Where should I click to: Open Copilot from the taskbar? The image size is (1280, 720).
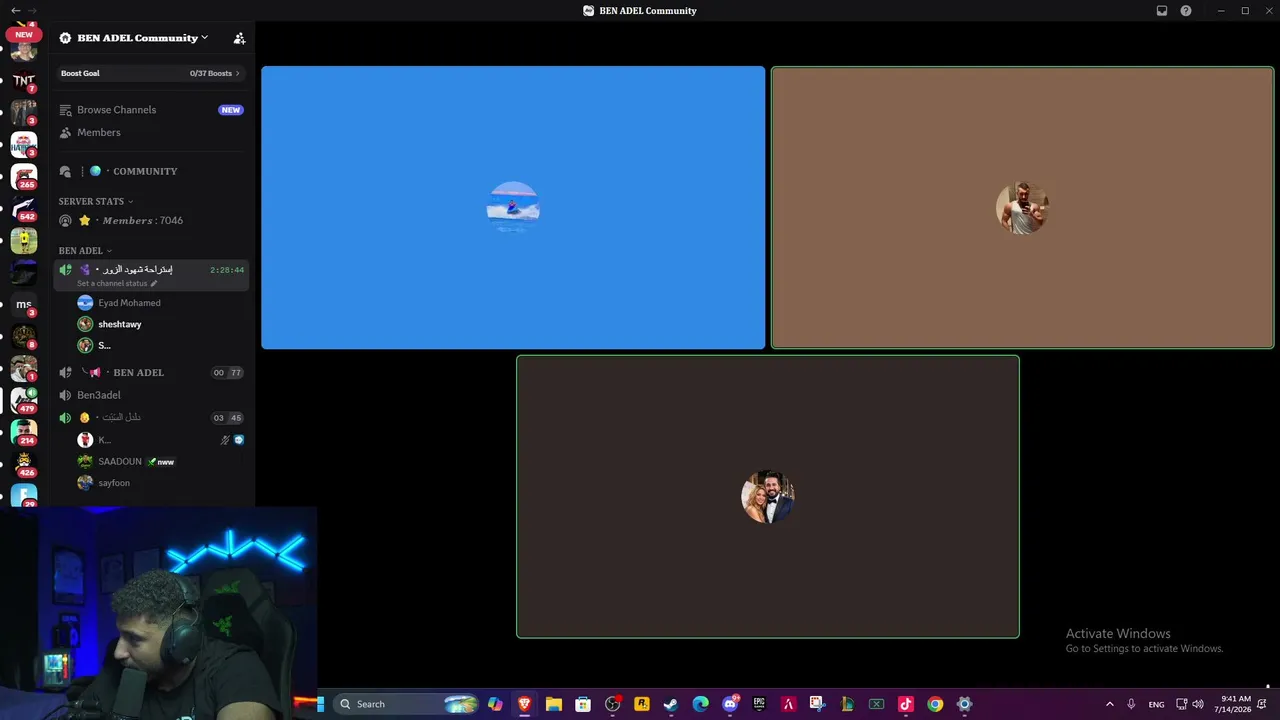click(x=495, y=704)
